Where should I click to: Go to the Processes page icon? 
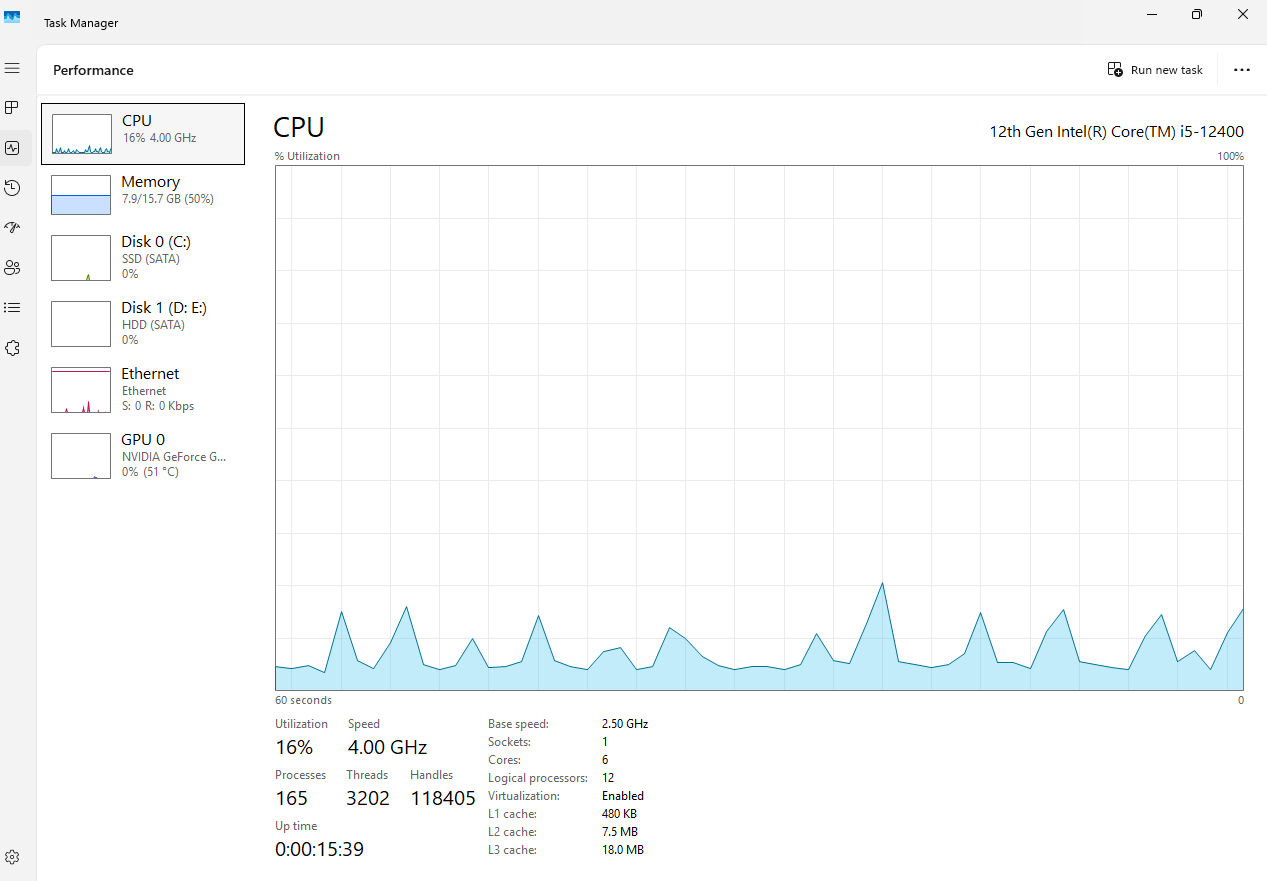click(12, 107)
